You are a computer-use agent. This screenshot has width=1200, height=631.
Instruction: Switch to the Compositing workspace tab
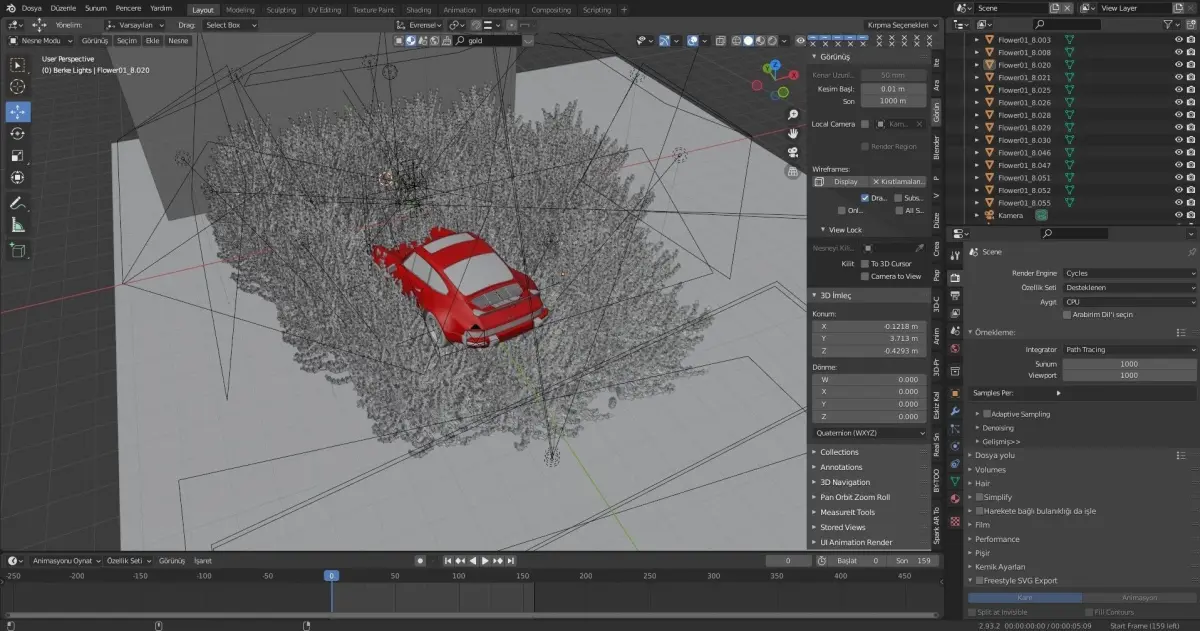551,10
